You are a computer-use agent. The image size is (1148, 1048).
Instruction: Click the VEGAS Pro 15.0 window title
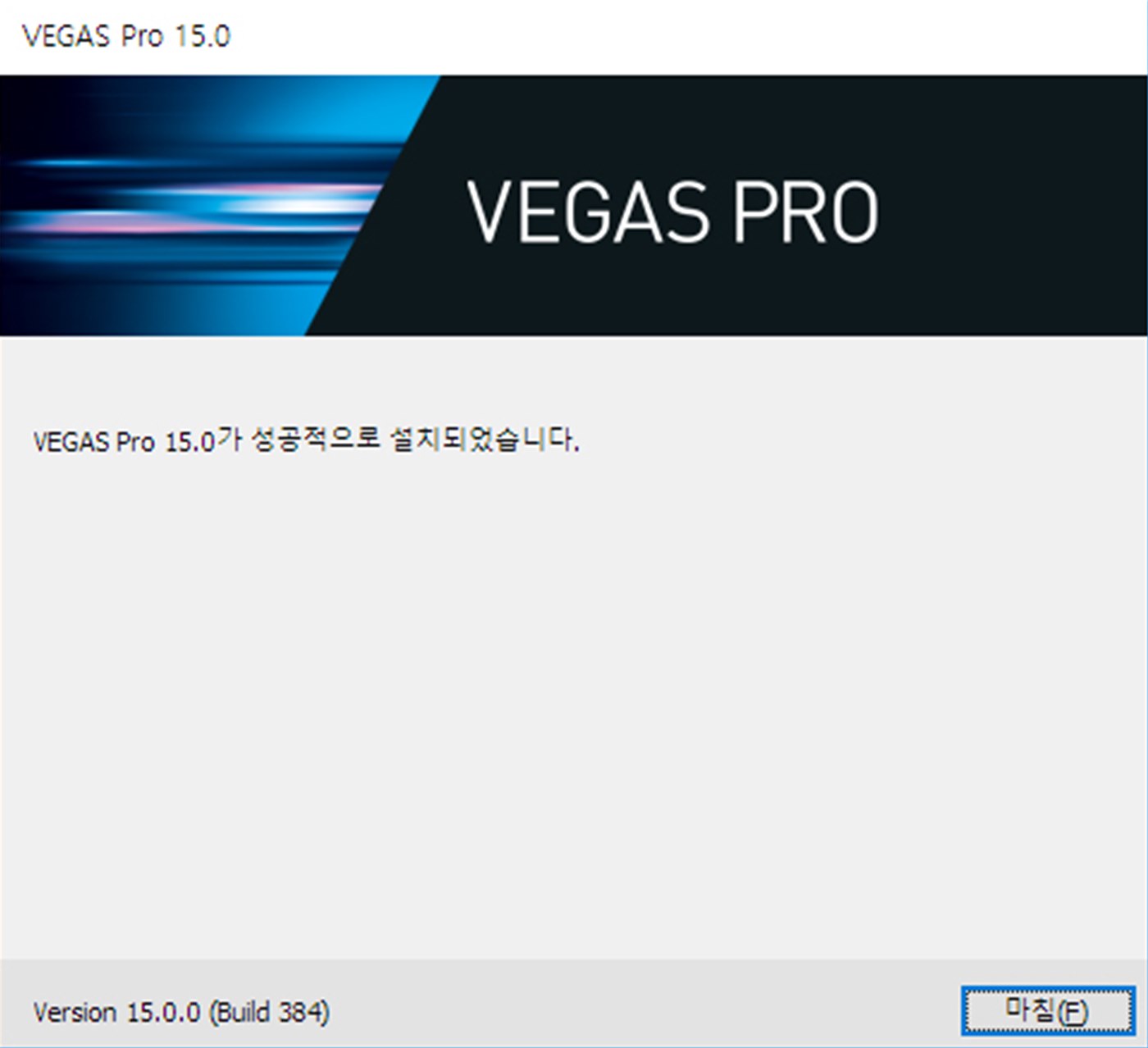point(126,36)
